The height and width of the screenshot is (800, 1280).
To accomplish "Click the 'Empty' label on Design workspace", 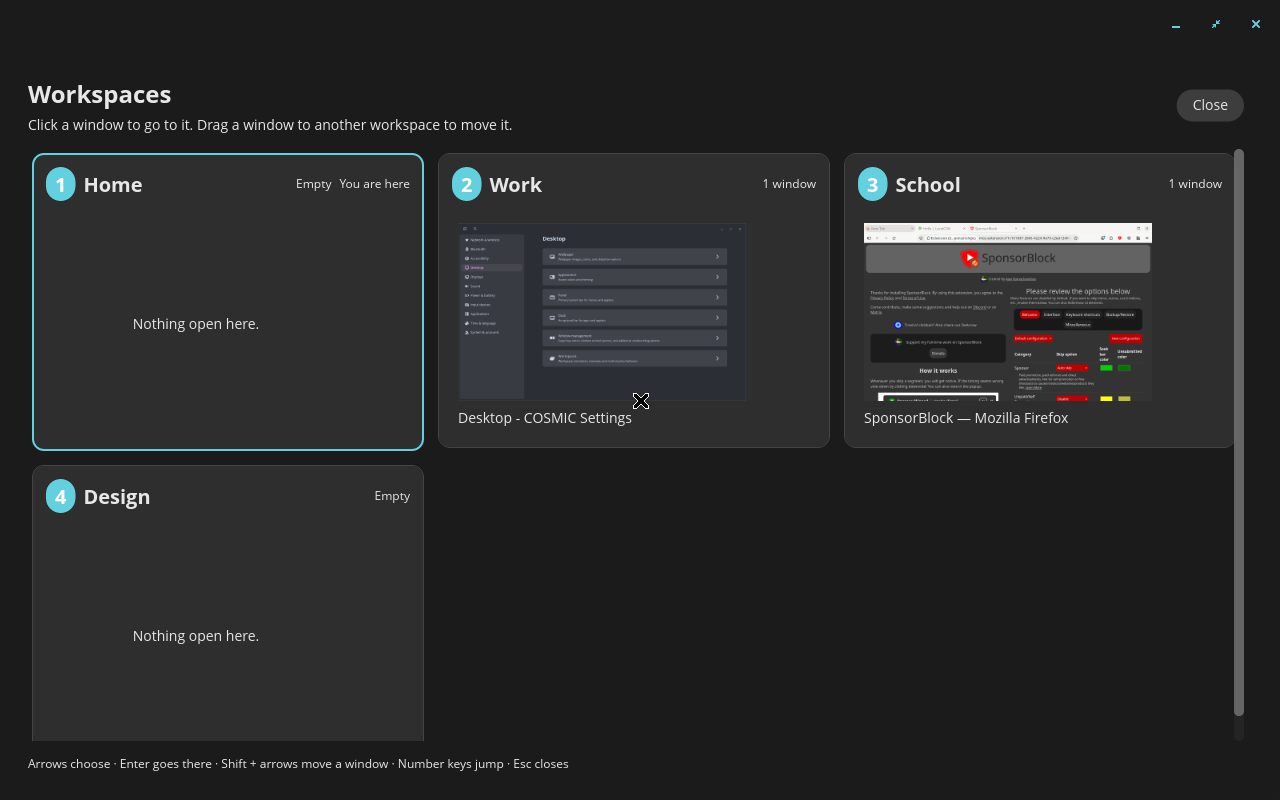I will [392, 496].
